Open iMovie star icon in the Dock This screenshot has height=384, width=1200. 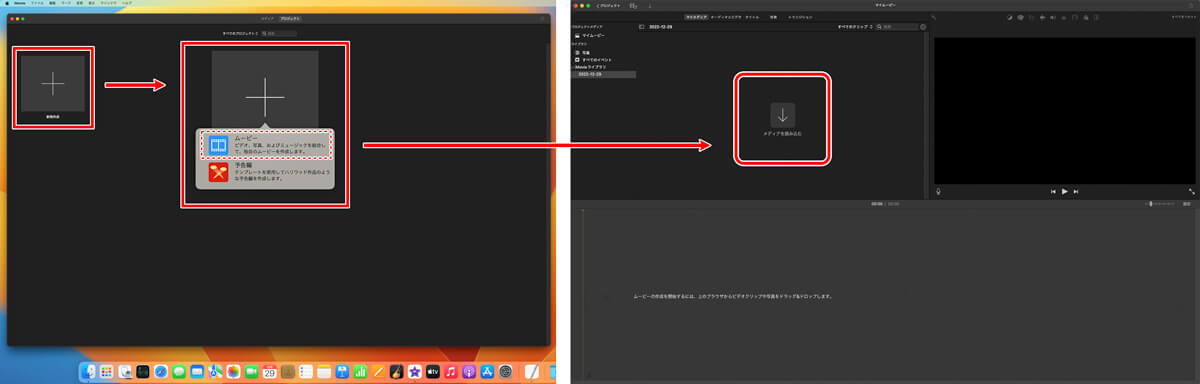pyautogui.click(x=414, y=372)
